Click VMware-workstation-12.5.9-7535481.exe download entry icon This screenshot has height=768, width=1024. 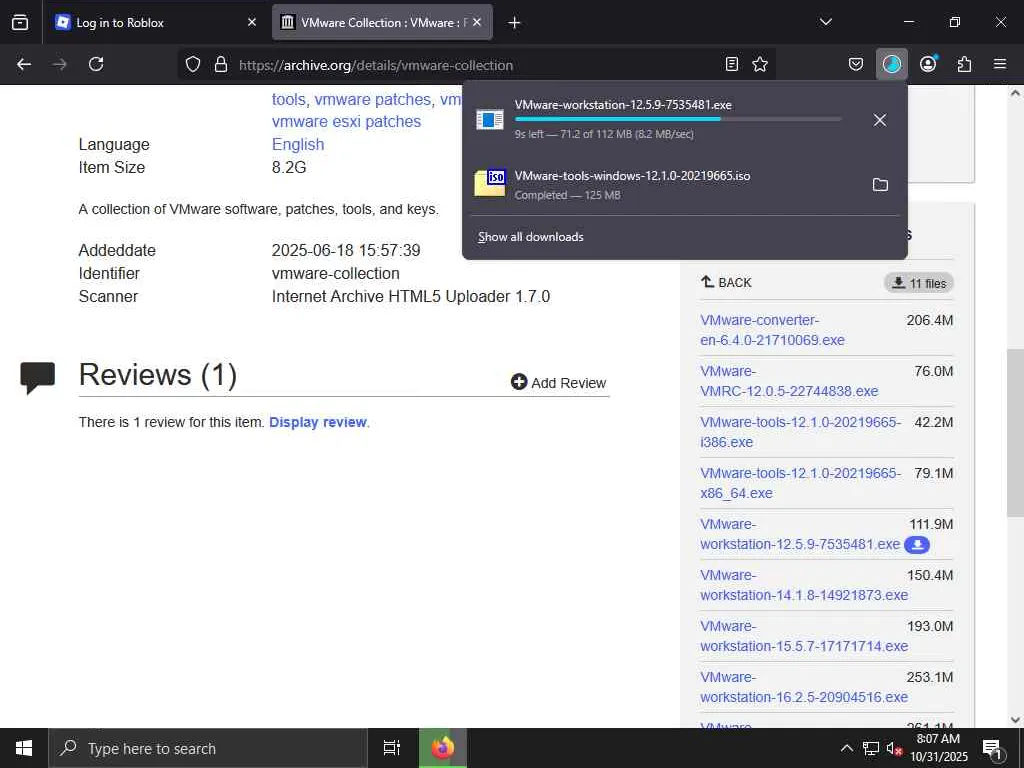coord(490,120)
